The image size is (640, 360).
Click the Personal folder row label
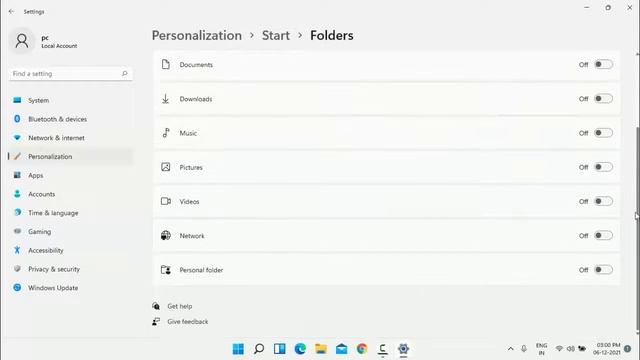coord(201,270)
